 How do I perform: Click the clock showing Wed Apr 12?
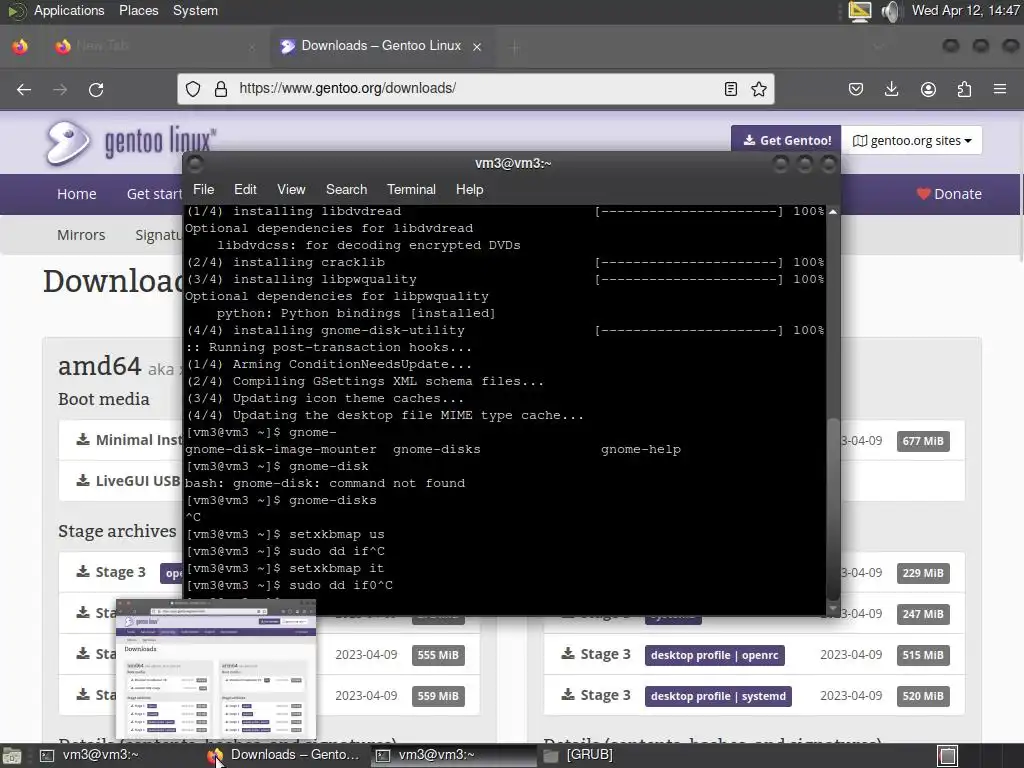(965, 10)
